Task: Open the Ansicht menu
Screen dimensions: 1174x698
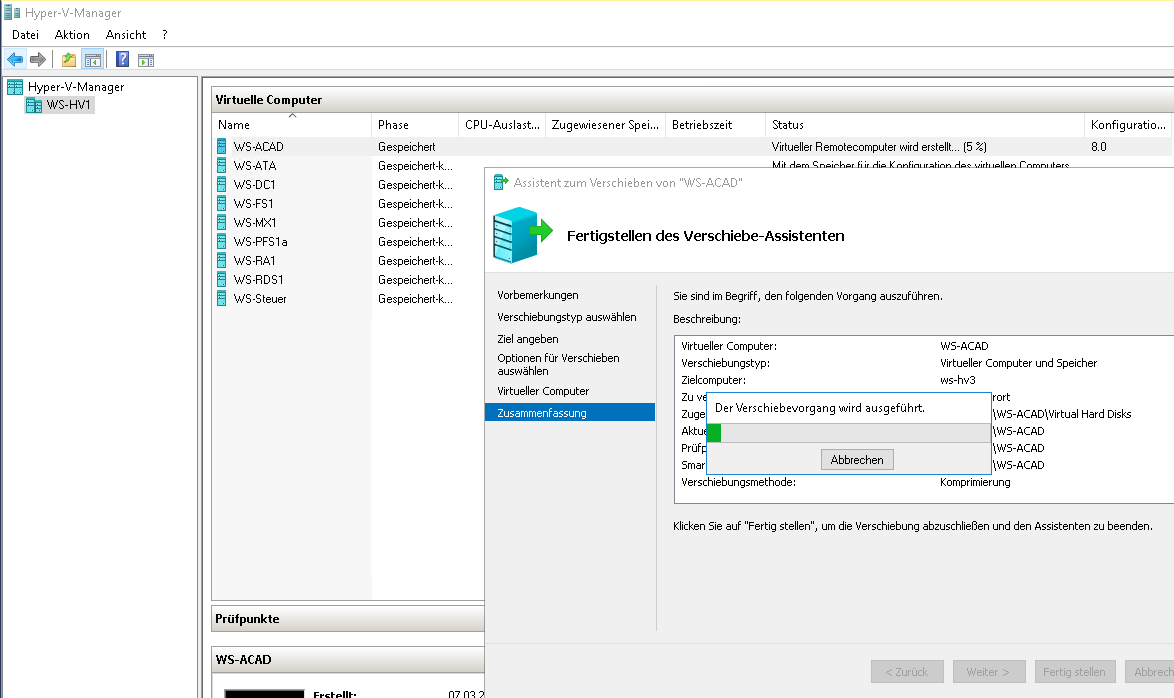Action: (126, 34)
